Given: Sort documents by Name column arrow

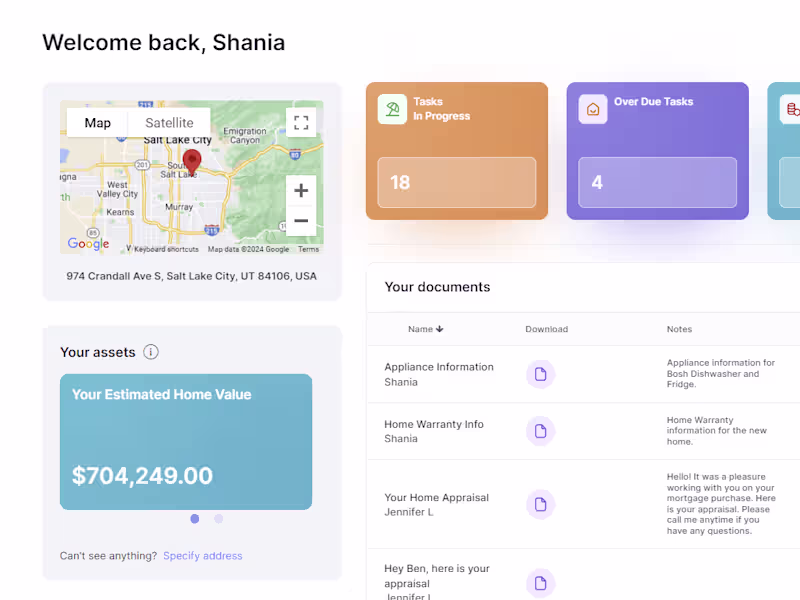Looking at the screenshot, I should click(440, 329).
